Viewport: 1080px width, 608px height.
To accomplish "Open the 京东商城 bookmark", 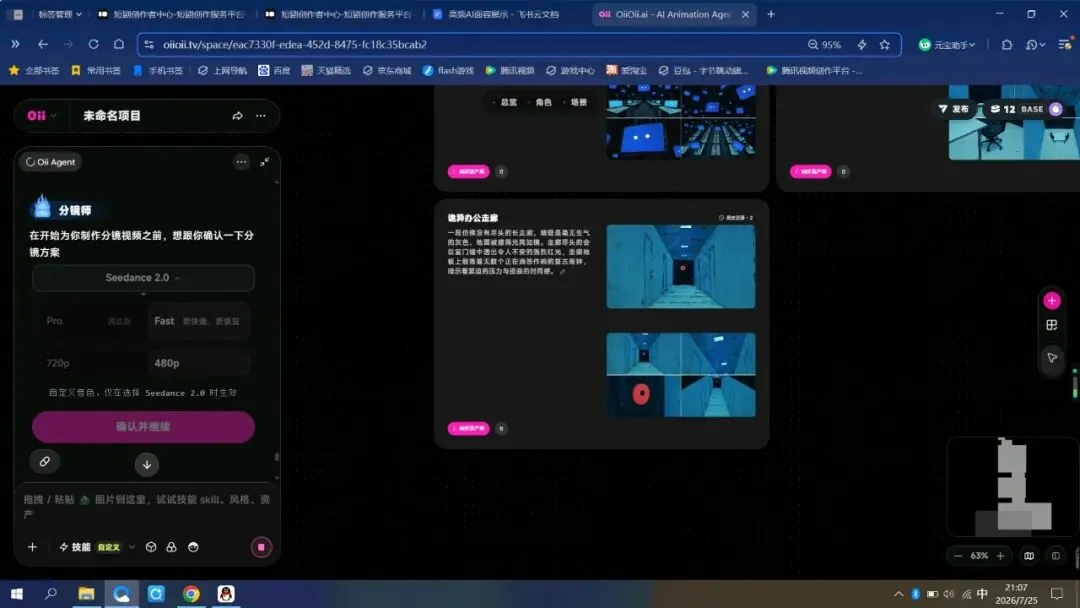I will pos(386,70).
